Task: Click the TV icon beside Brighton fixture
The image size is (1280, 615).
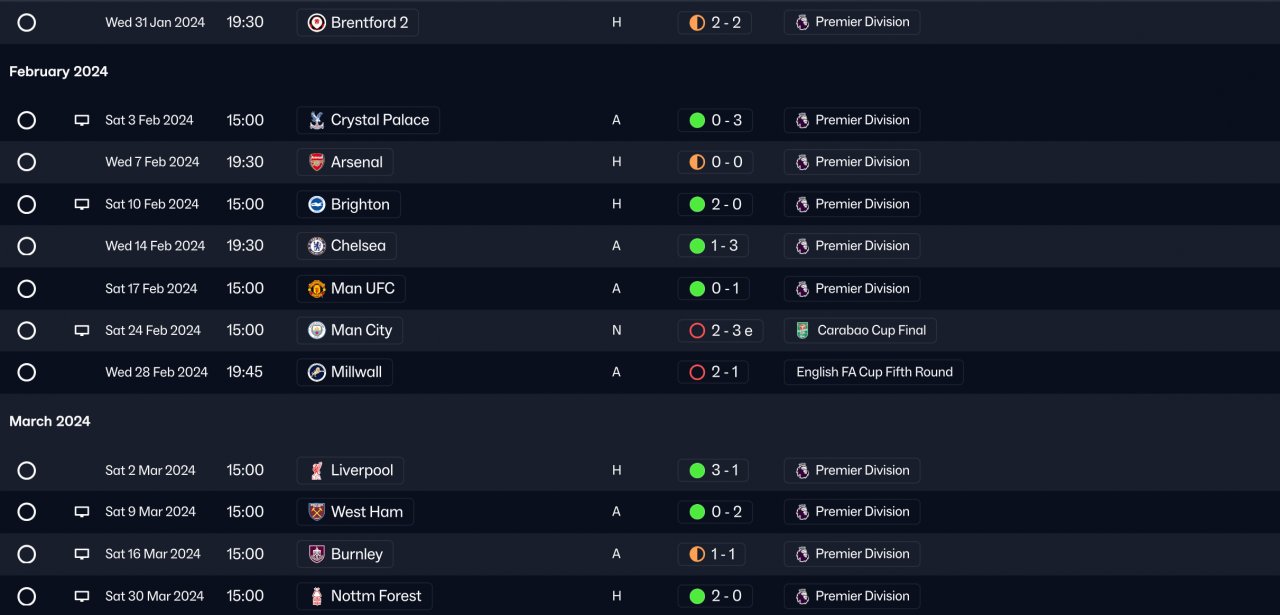Action: click(82, 204)
